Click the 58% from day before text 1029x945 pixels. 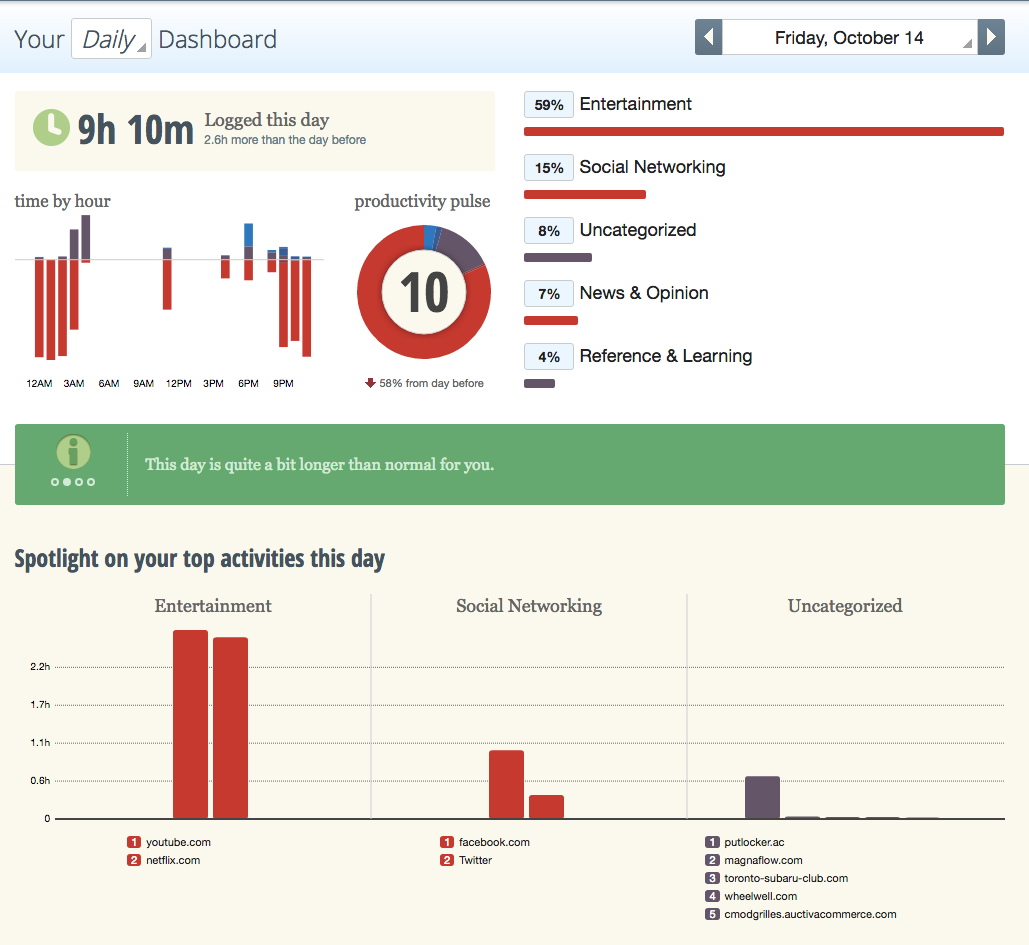point(431,383)
